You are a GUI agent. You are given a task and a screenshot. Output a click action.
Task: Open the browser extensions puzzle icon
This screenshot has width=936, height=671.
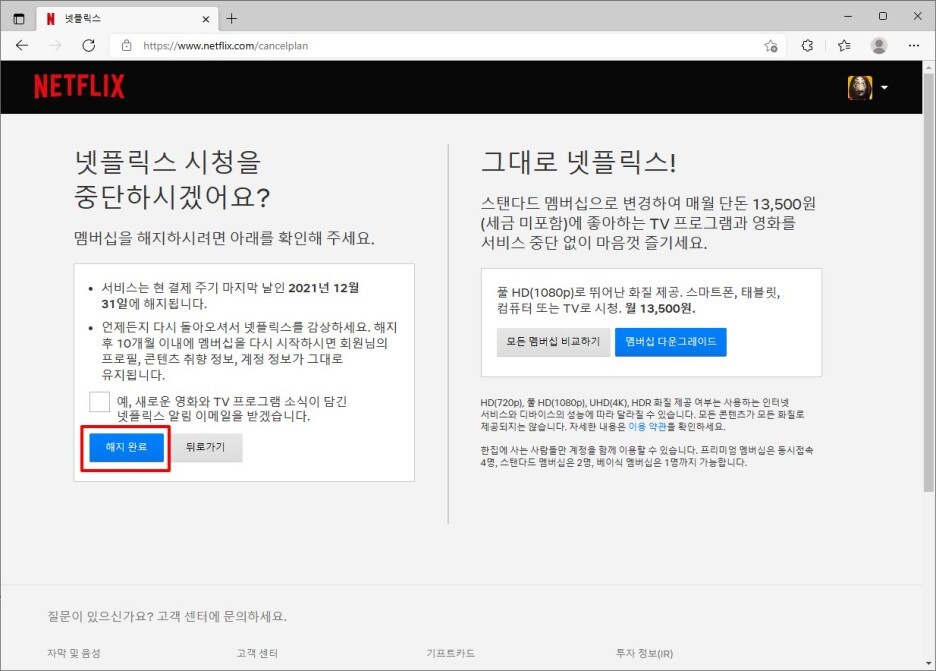(807, 45)
